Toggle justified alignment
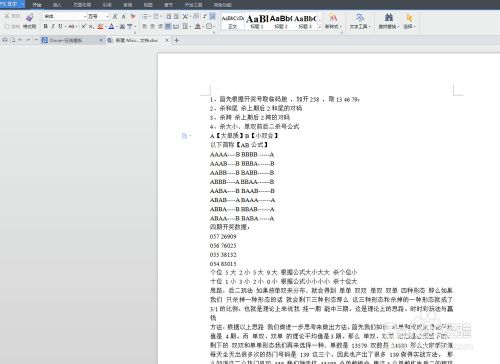 pyautogui.click(x=168, y=26)
